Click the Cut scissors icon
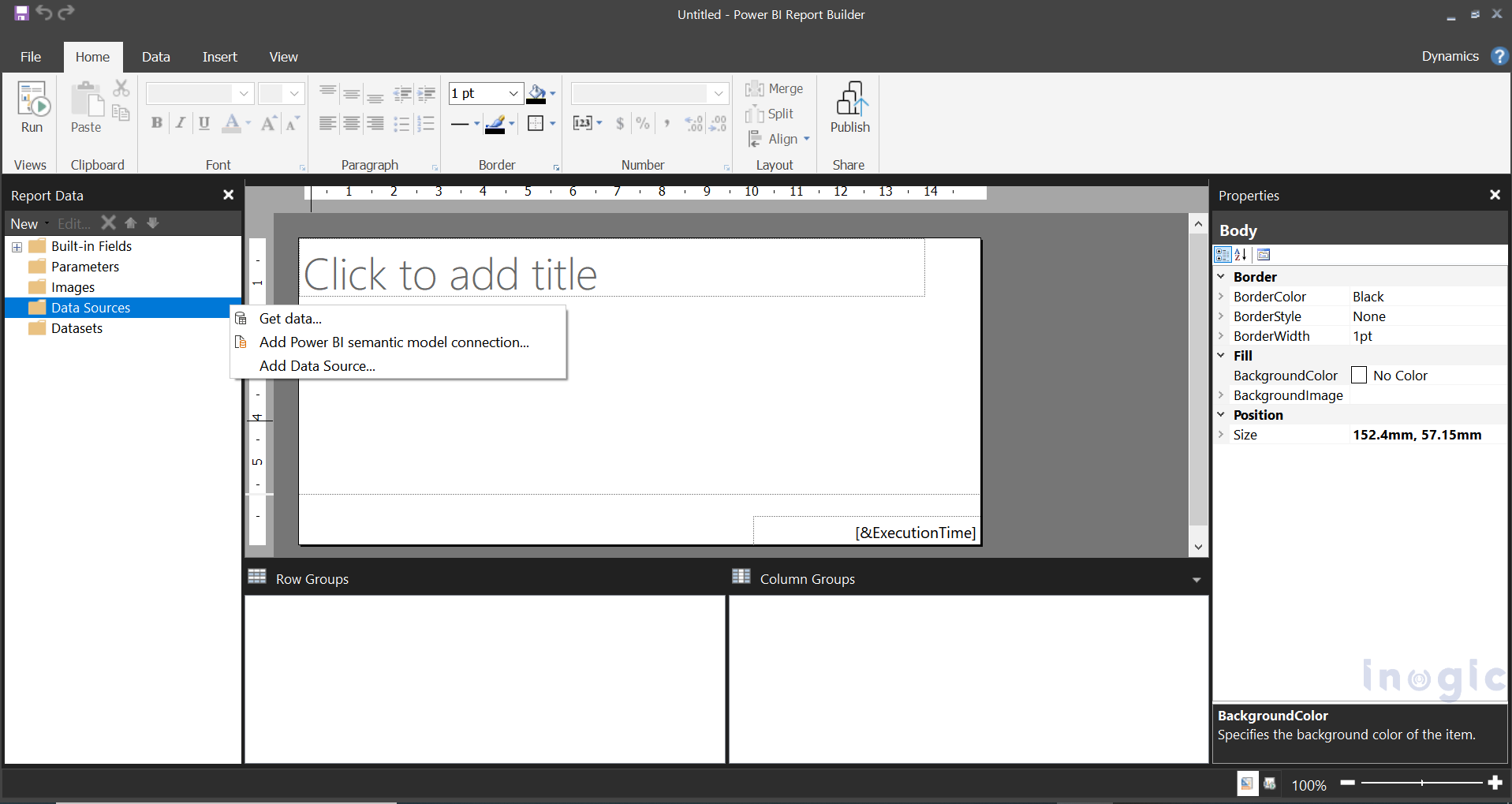Image resolution: width=1512 pixels, height=804 pixels. [121, 88]
